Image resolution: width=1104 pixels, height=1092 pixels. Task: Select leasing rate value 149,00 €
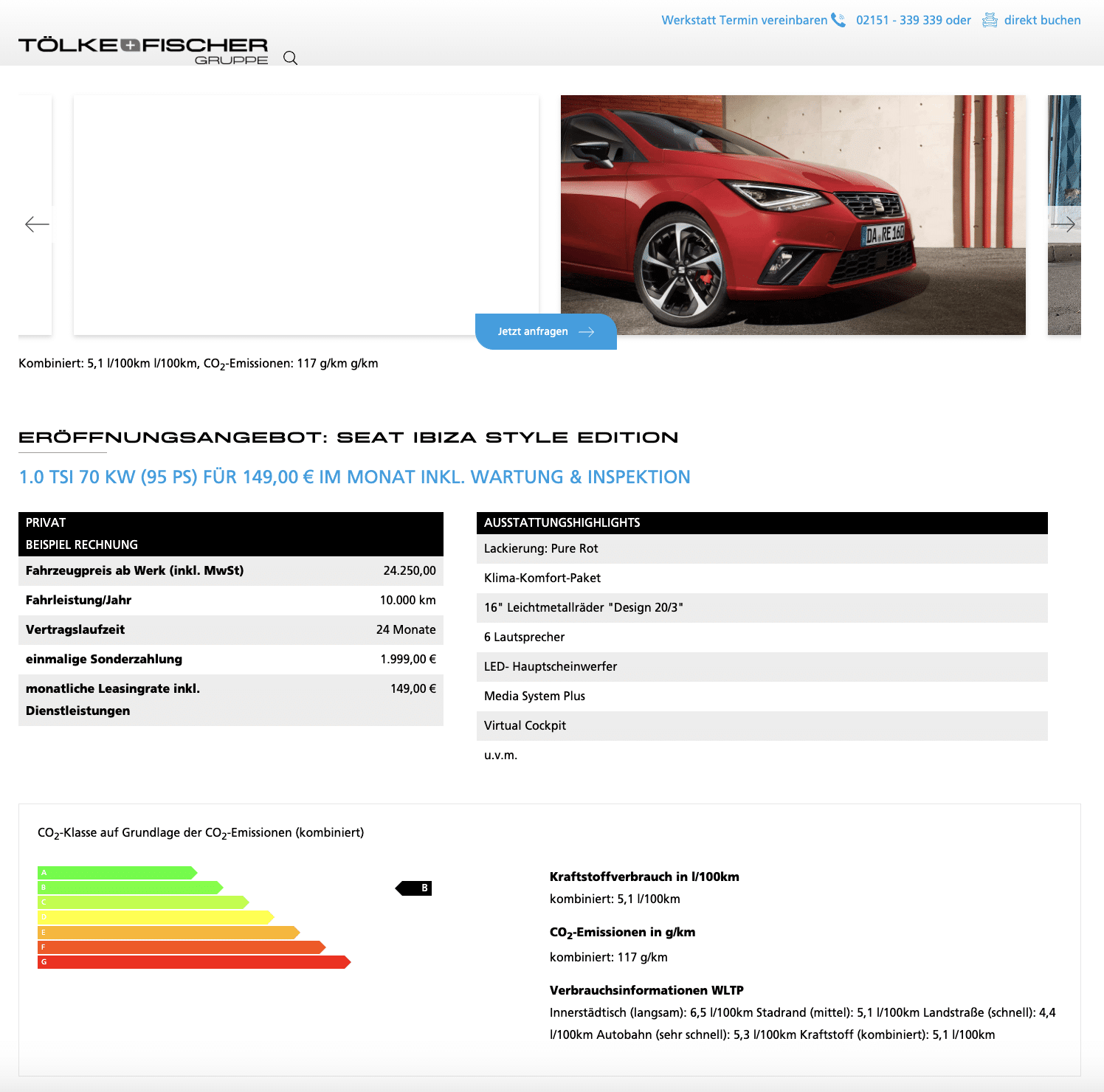coord(413,688)
